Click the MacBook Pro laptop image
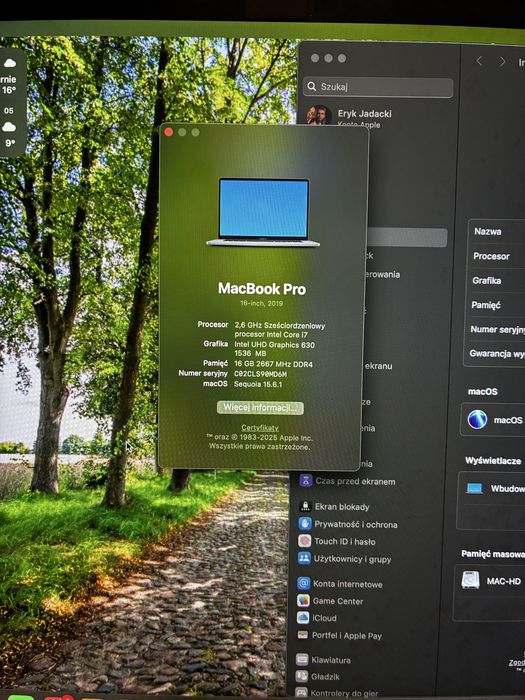 263,212
